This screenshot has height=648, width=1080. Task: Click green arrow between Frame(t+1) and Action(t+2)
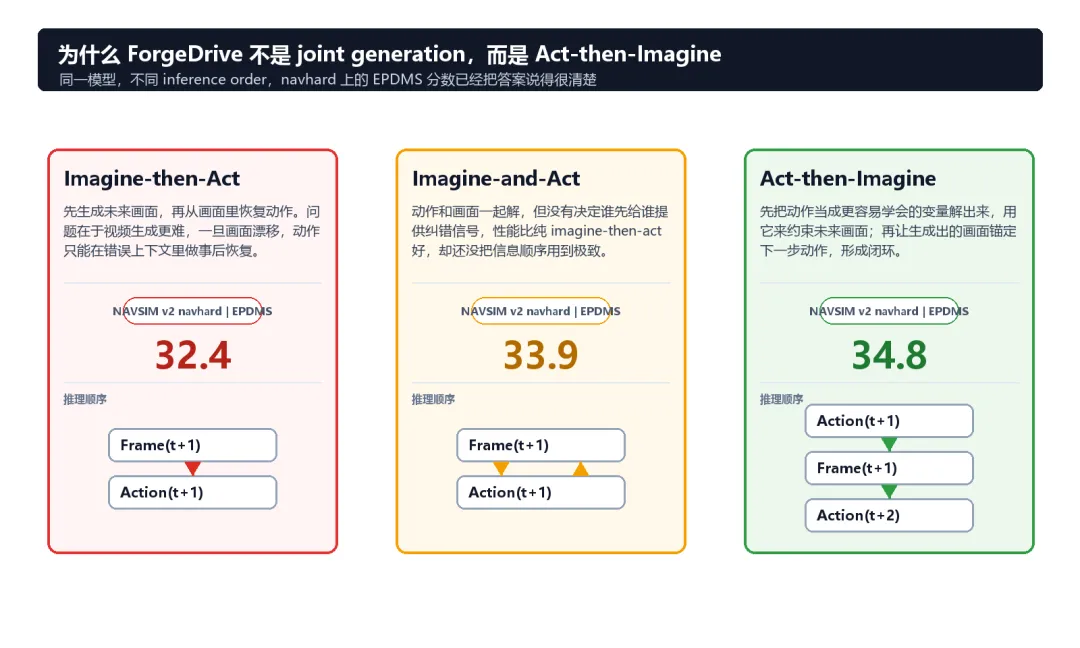click(889, 491)
